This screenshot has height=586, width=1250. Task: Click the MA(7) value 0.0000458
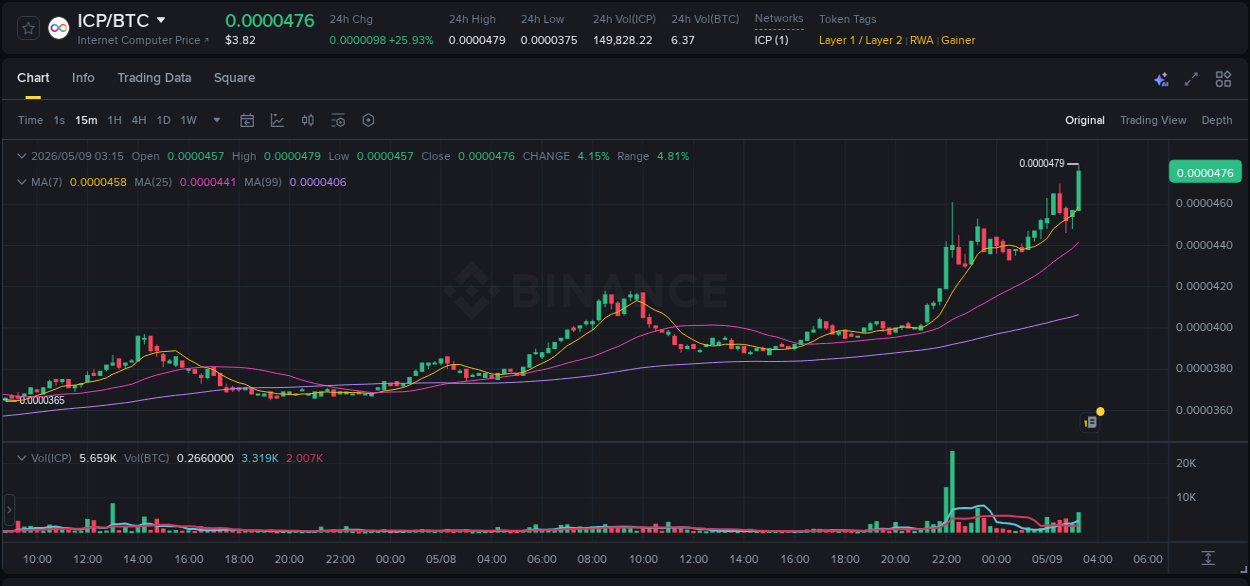coord(98,182)
